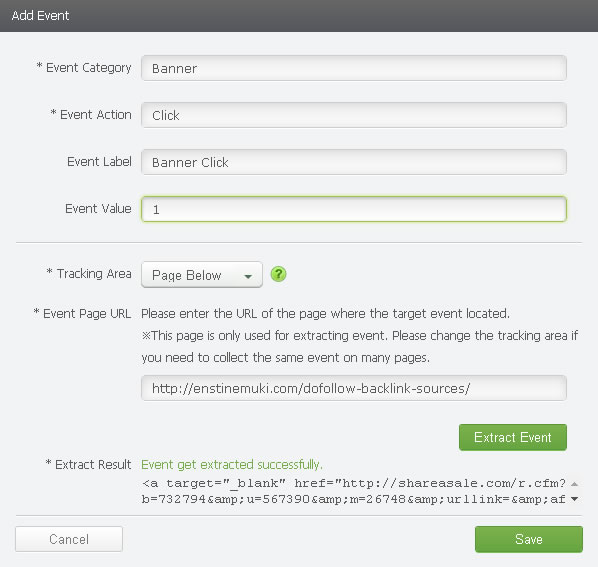Edit the Event Page URL field
The height and width of the screenshot is (567, 598).
click(354, 388)
